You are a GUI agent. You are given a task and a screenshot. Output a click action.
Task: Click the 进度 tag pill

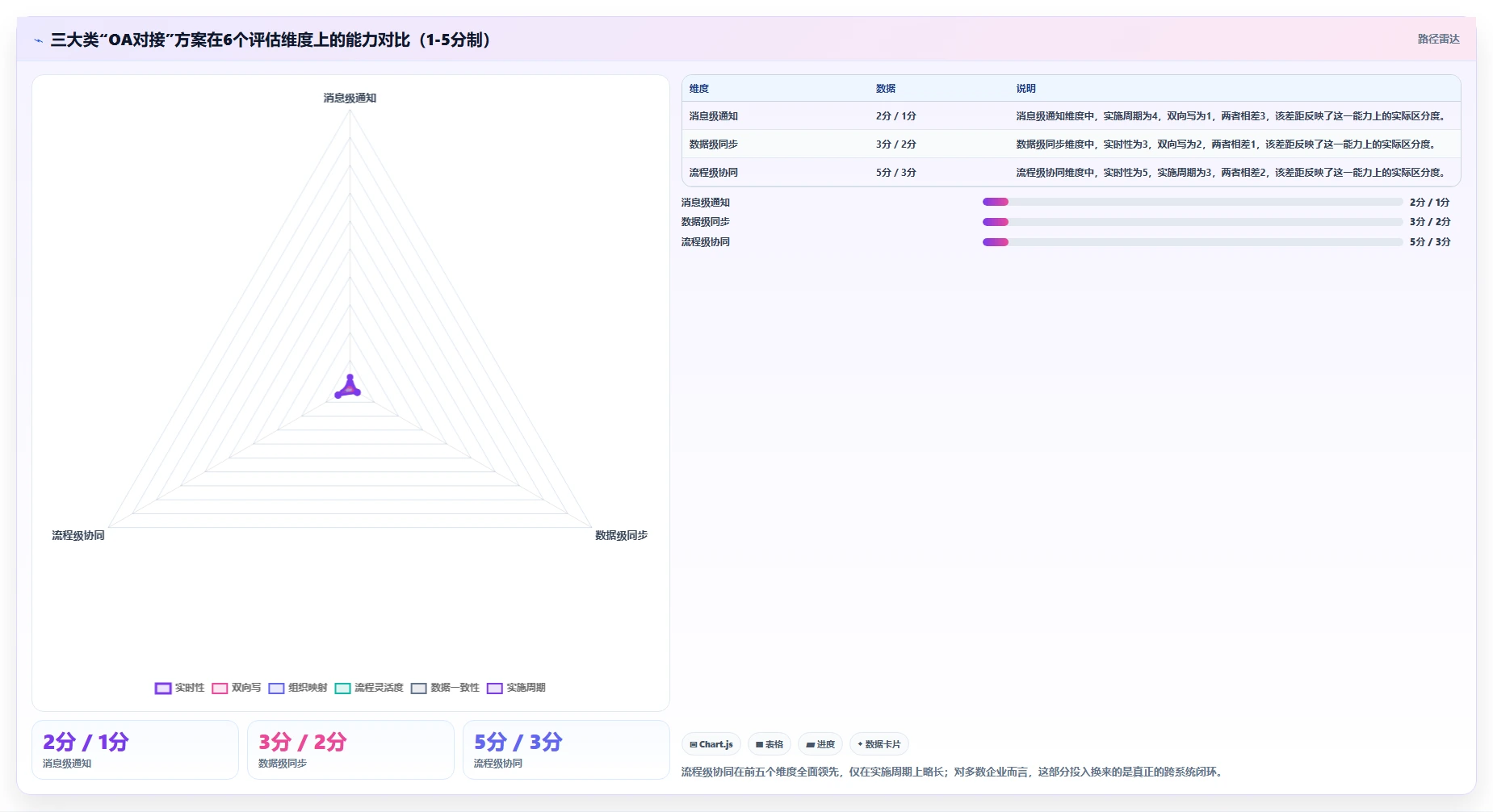tap(820, 744)
